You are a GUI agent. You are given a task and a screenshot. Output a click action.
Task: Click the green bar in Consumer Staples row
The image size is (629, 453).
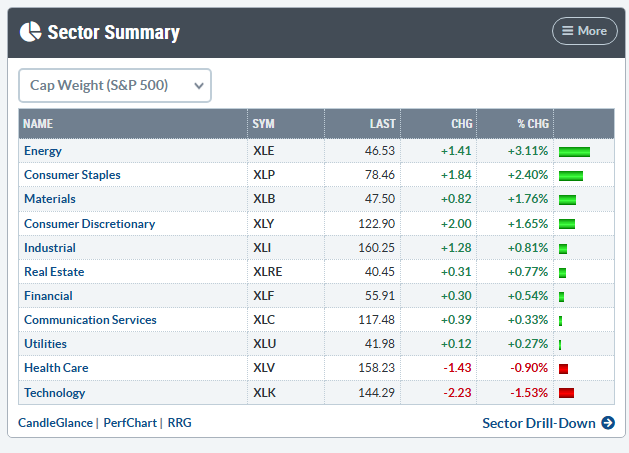click(571, 176)
